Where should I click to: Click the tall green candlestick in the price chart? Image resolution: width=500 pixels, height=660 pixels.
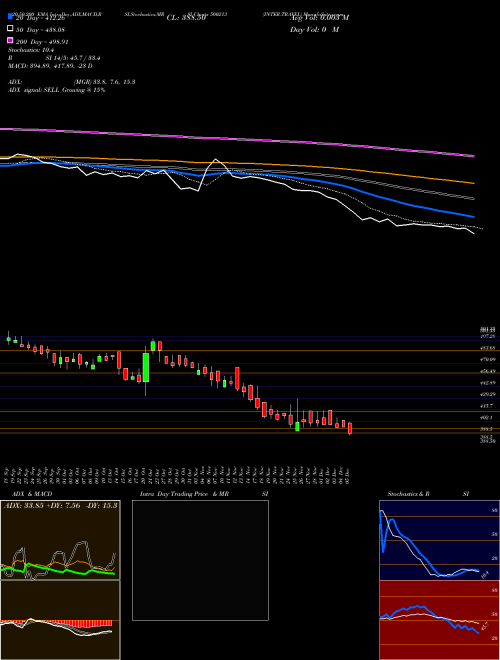tap(146, 367)
